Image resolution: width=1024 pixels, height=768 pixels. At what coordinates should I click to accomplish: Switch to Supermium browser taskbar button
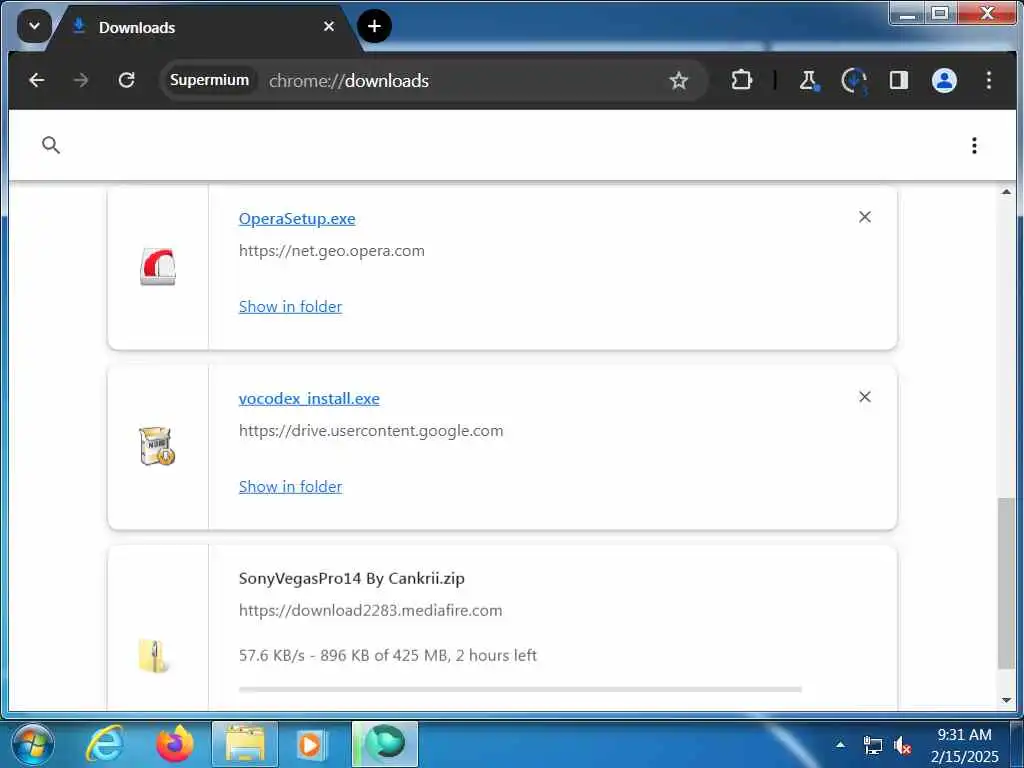[x=385, y=744]
